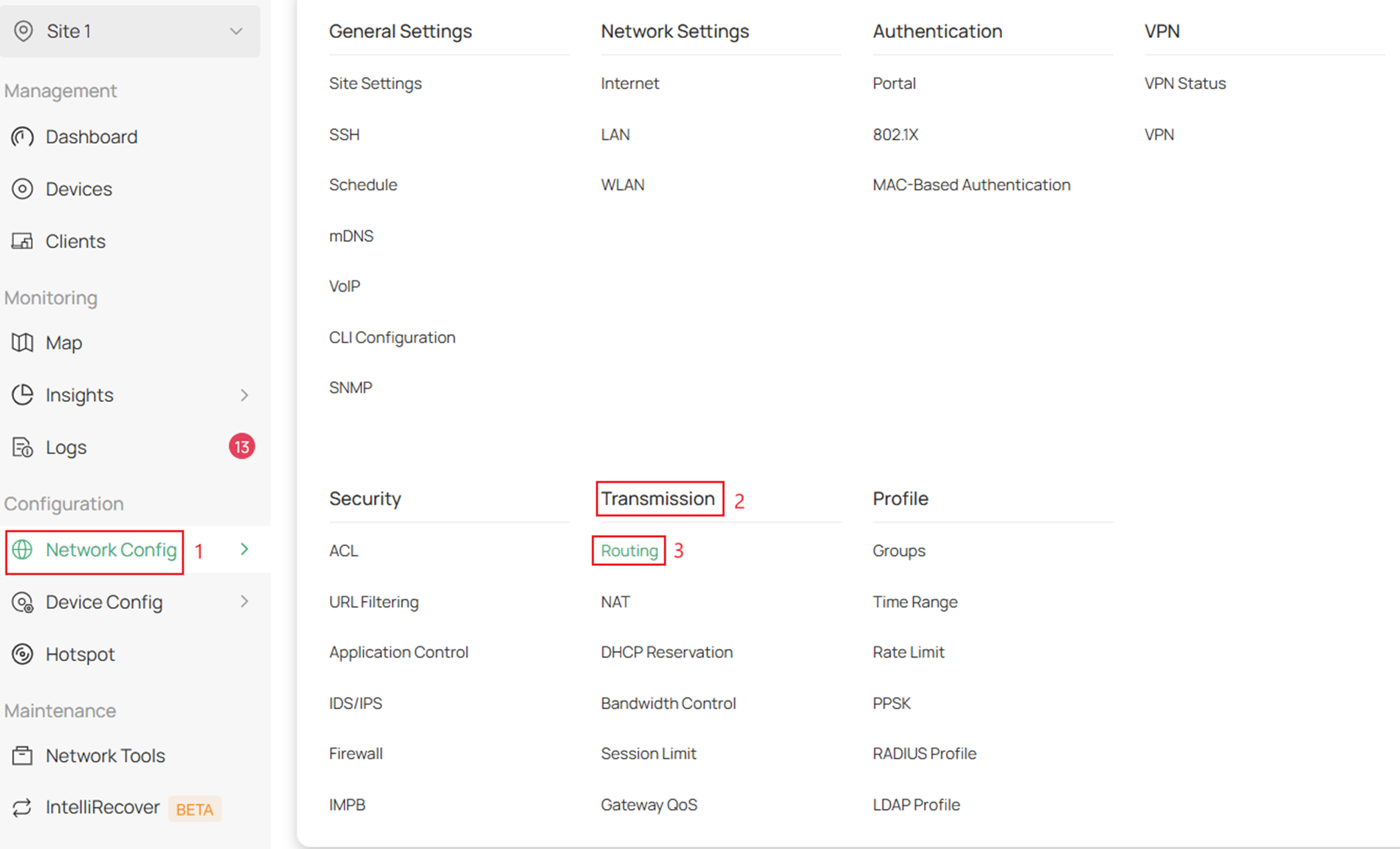
Task: Click the Network Config globe icon
Action: (x=22, y=549)
